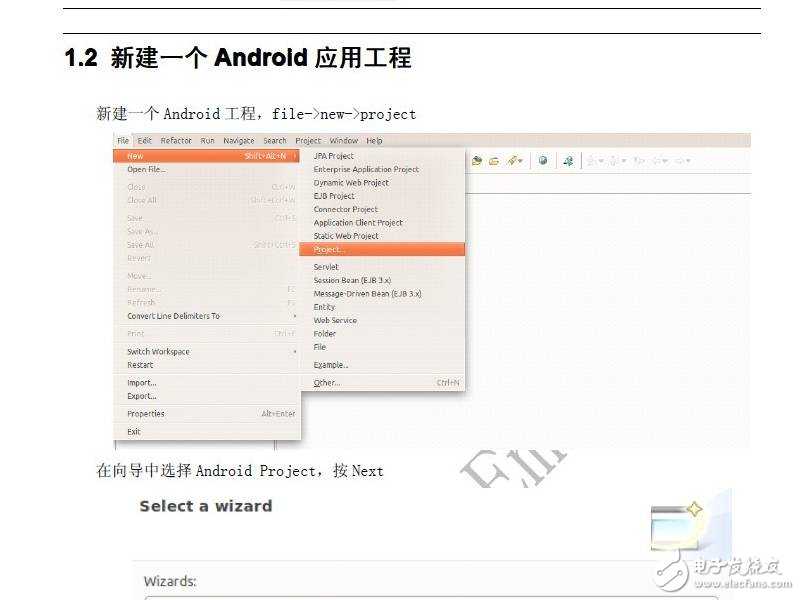
Task: Choose Open File... from File menu
Action: (x=146, y=169)
